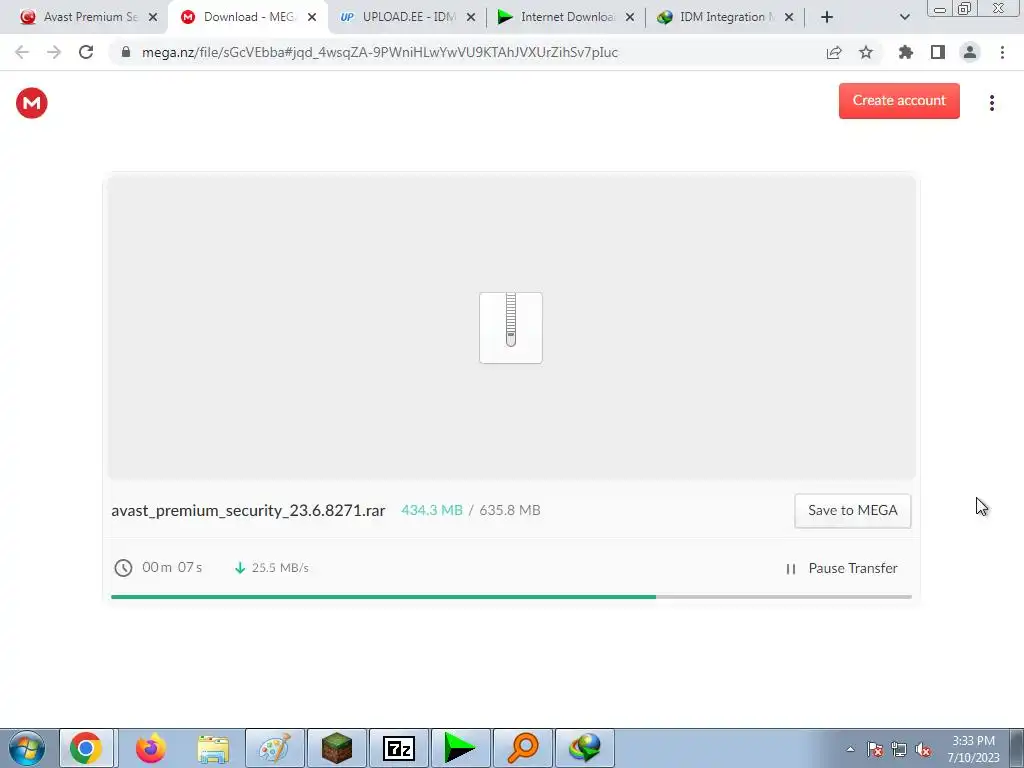Click Save to MEGA button

tap(852, 510)
